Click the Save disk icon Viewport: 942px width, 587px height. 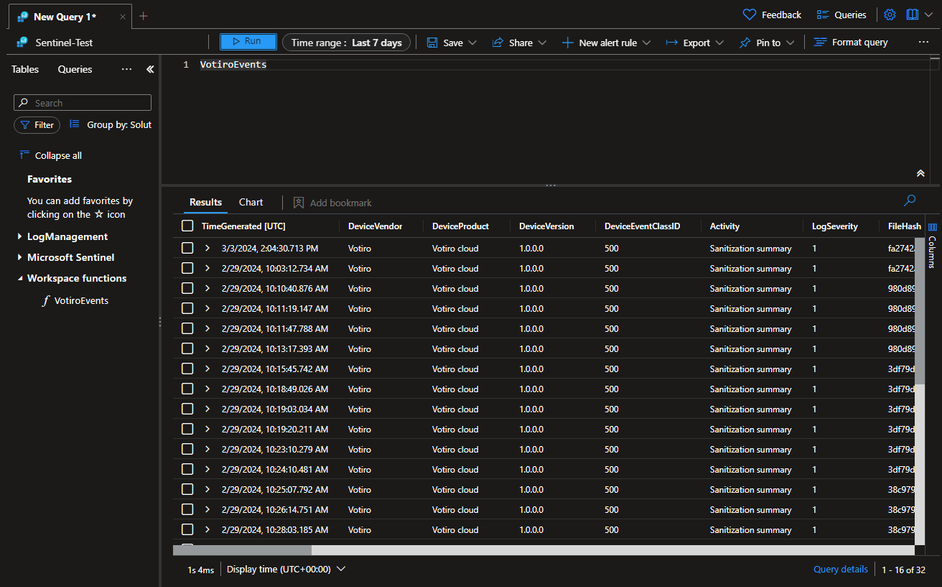432,43
